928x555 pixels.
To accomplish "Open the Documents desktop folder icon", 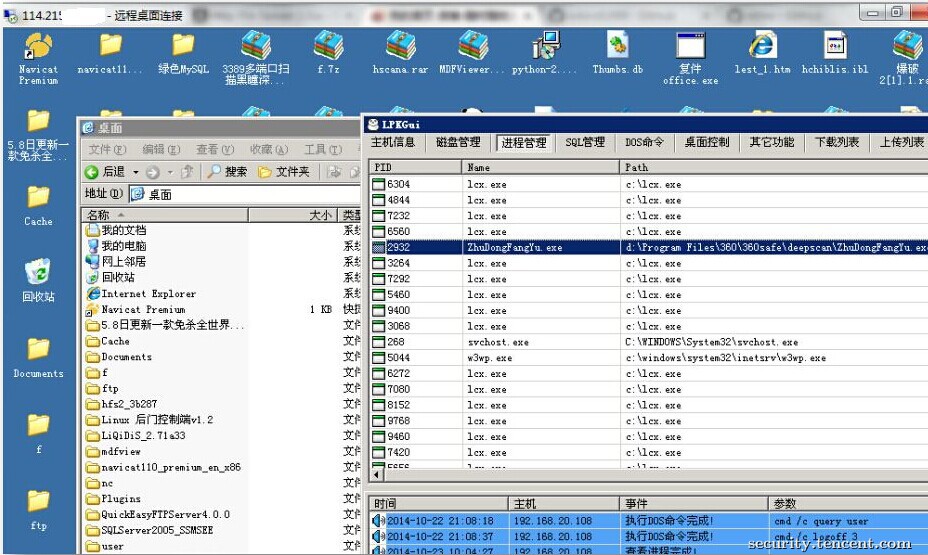I will point(38,357).
